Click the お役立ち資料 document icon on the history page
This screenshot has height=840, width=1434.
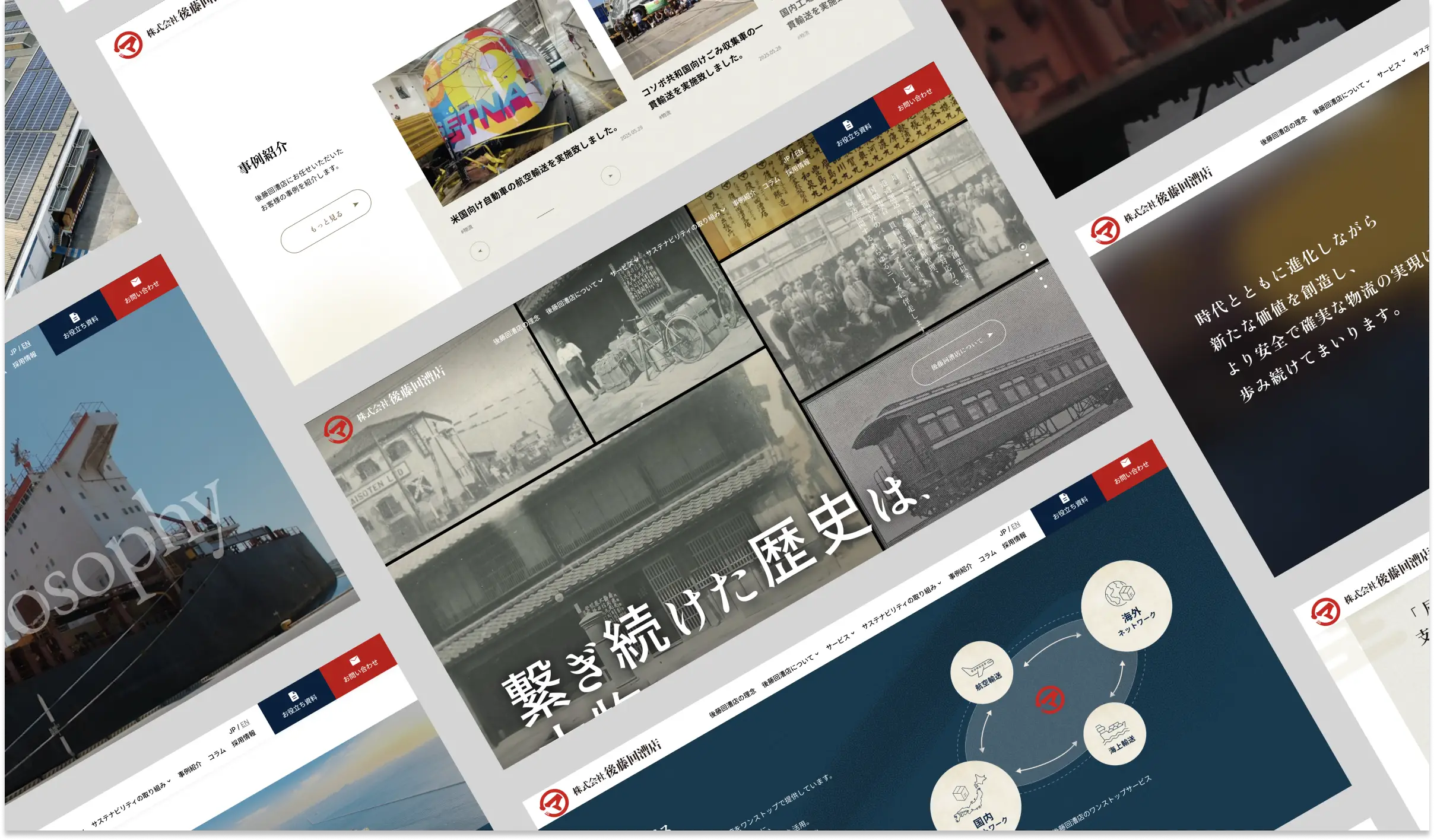pos(848,125)
